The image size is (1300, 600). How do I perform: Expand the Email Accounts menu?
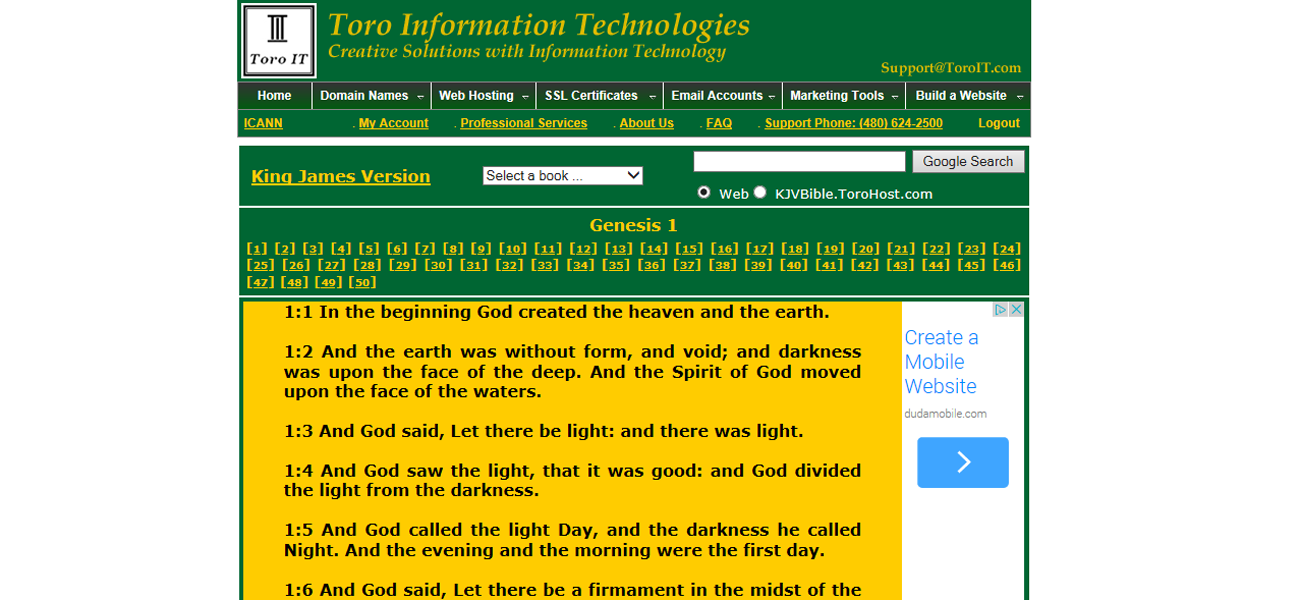[723, 96]
